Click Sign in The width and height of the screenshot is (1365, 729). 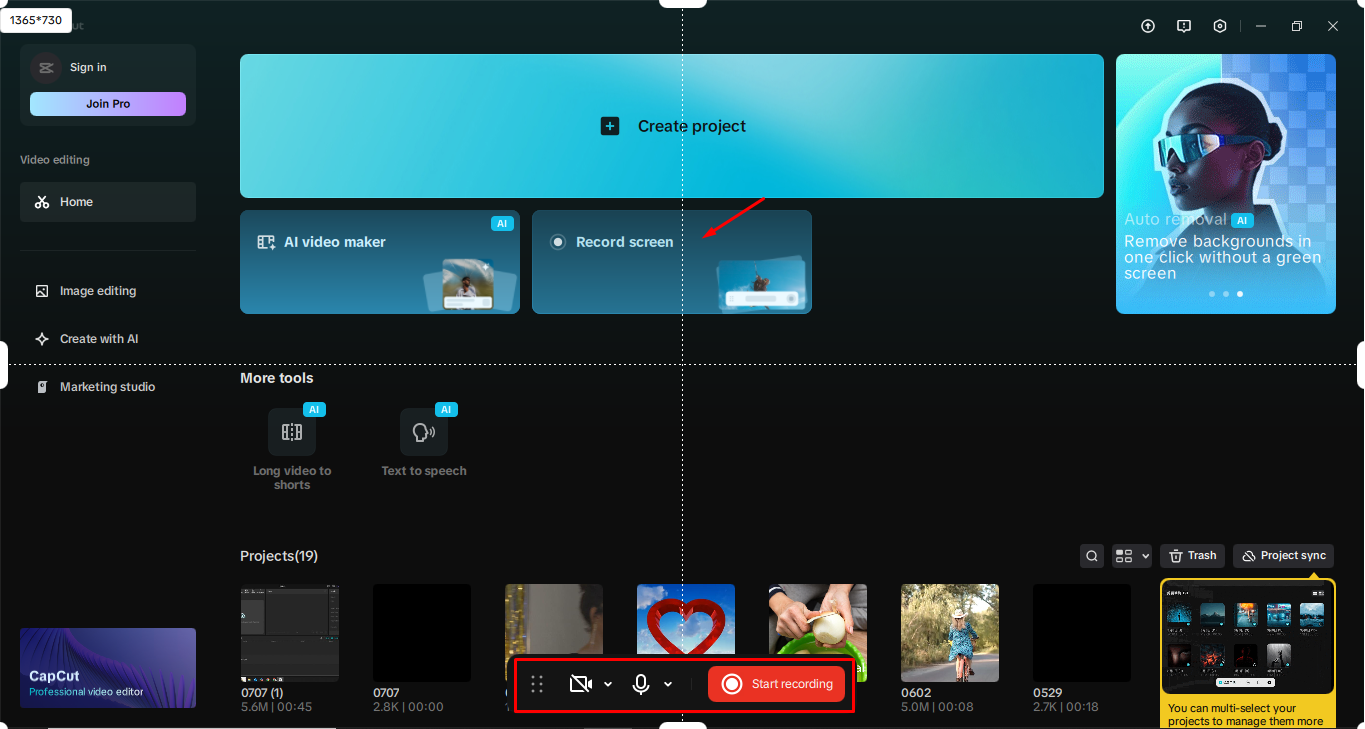tap(88, 68)
